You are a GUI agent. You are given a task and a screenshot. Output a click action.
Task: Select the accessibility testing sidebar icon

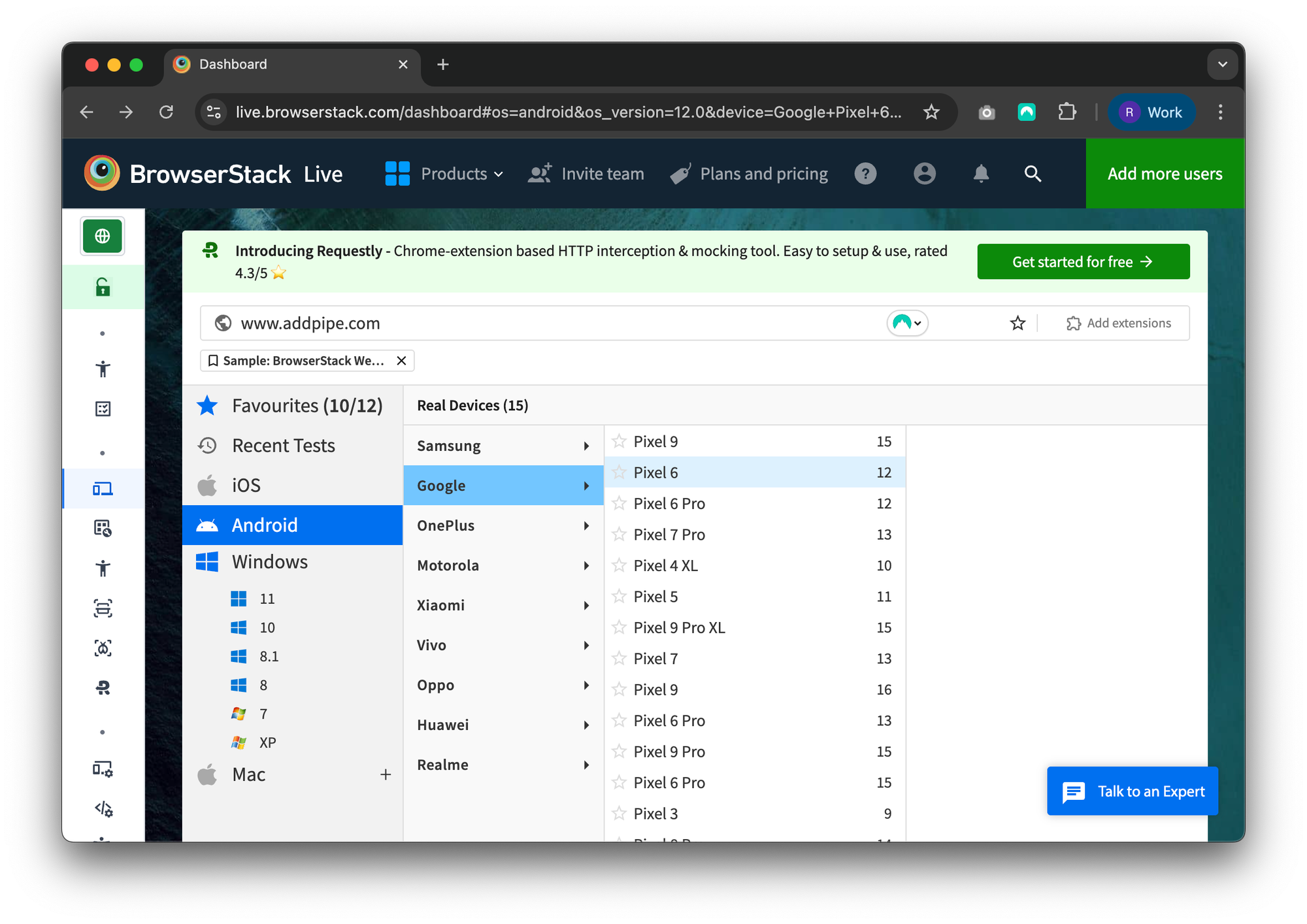tap(103, 369)
